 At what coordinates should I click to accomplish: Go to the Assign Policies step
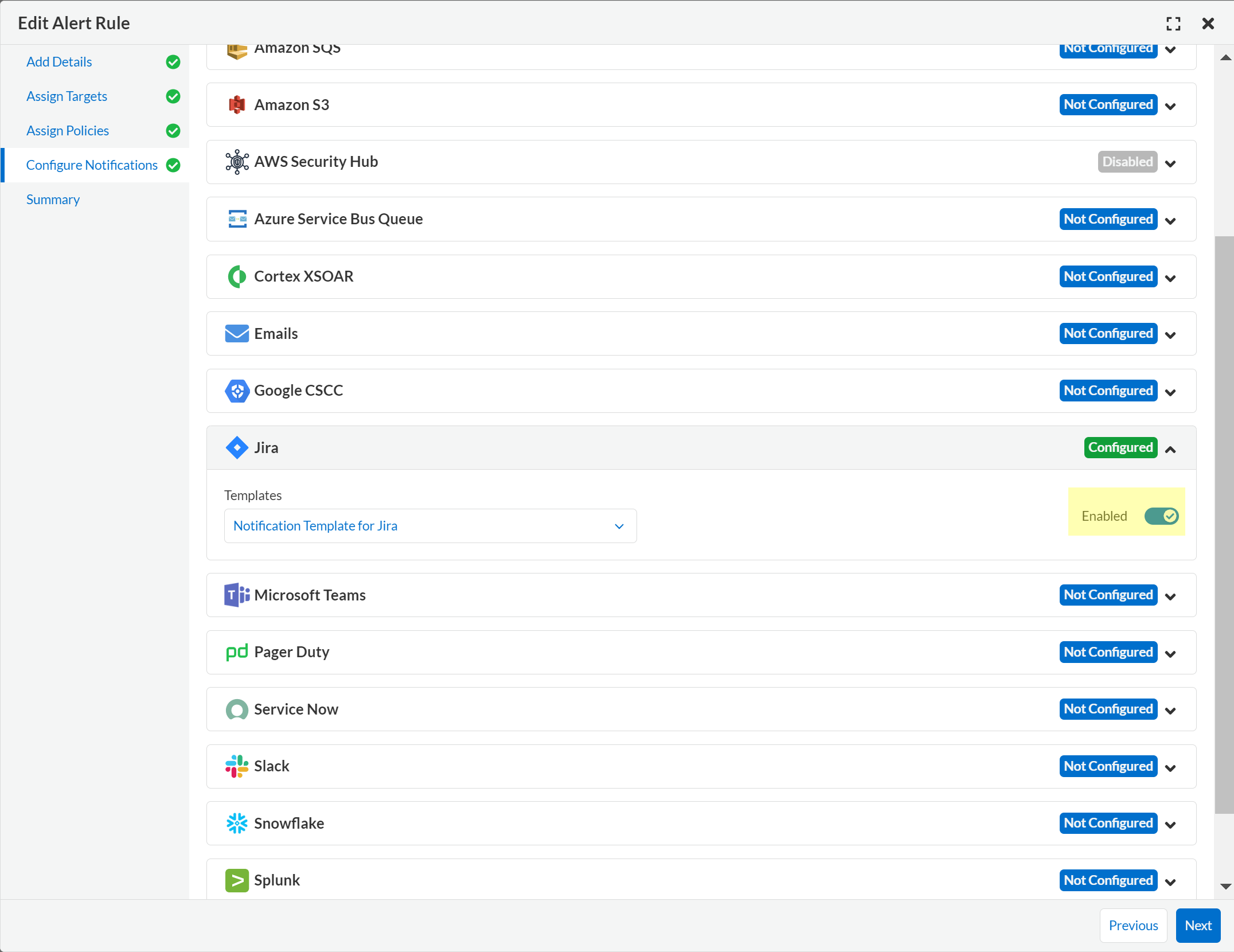(x=68, y=131)
